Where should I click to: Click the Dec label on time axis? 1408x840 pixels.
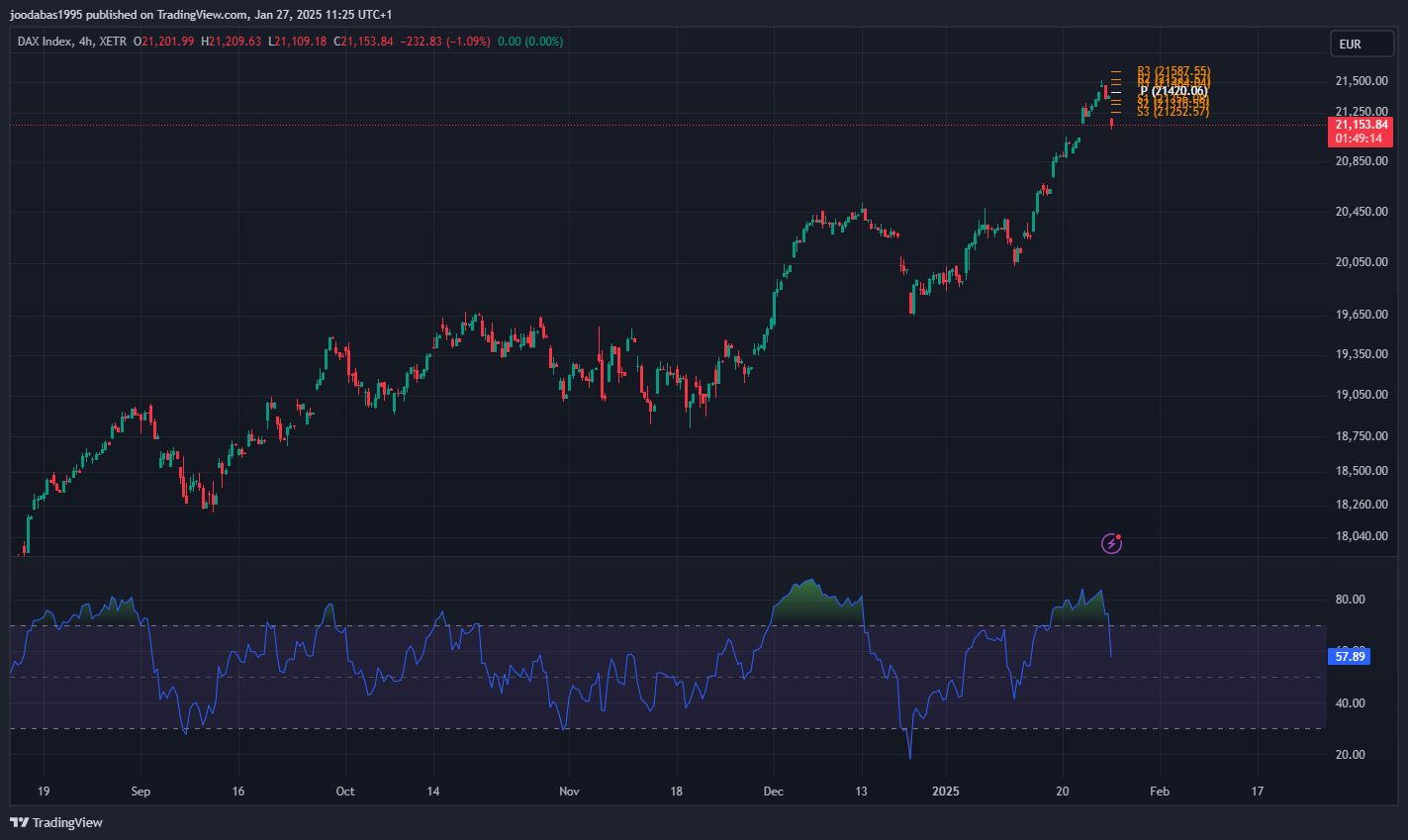coord(774,792)
